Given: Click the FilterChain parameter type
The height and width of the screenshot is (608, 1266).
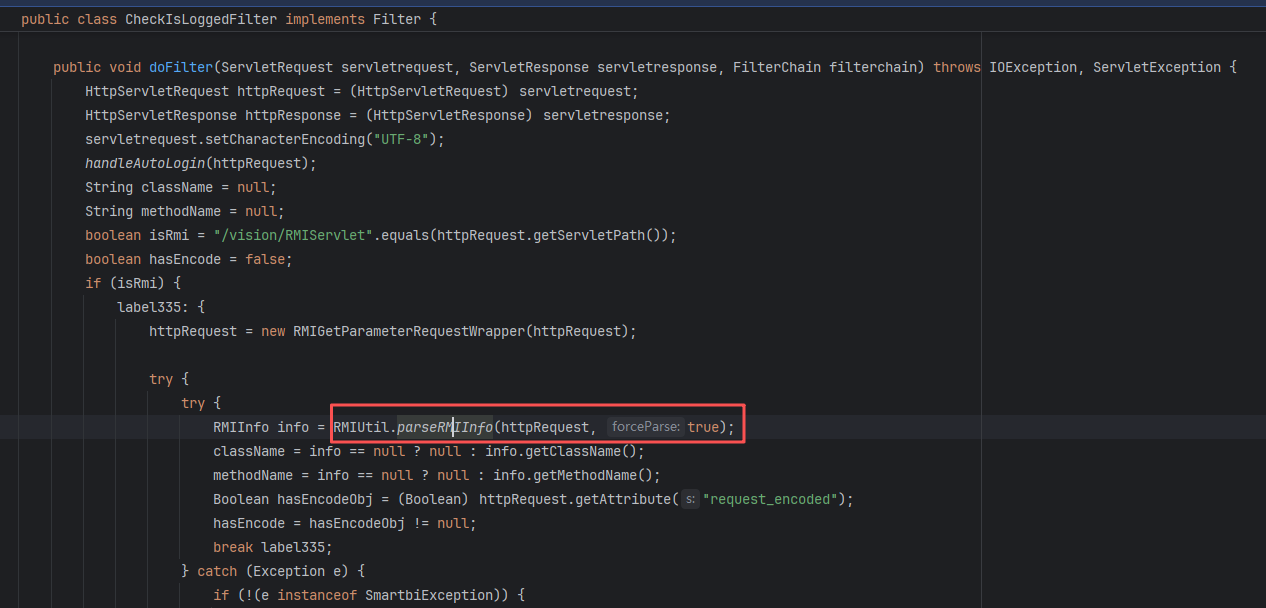Looking at the screenshot, I should [777, 67].
